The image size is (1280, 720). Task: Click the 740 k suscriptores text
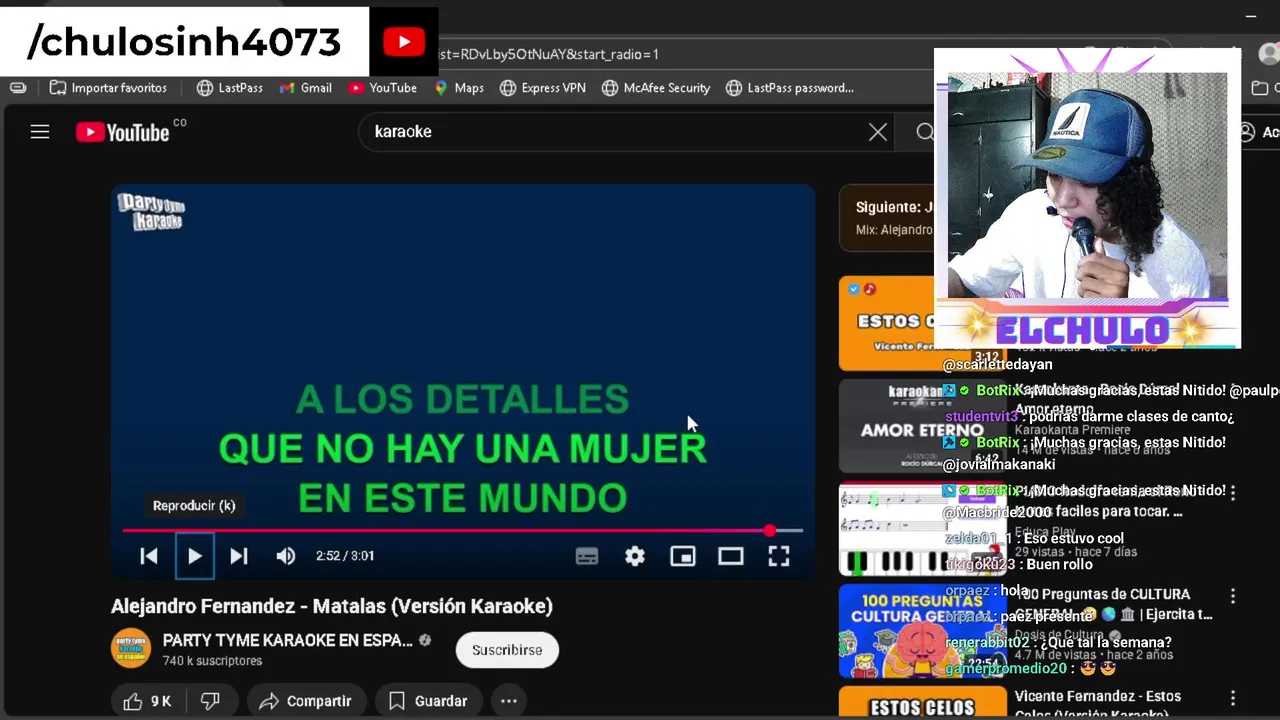click(x=212, y=661)
